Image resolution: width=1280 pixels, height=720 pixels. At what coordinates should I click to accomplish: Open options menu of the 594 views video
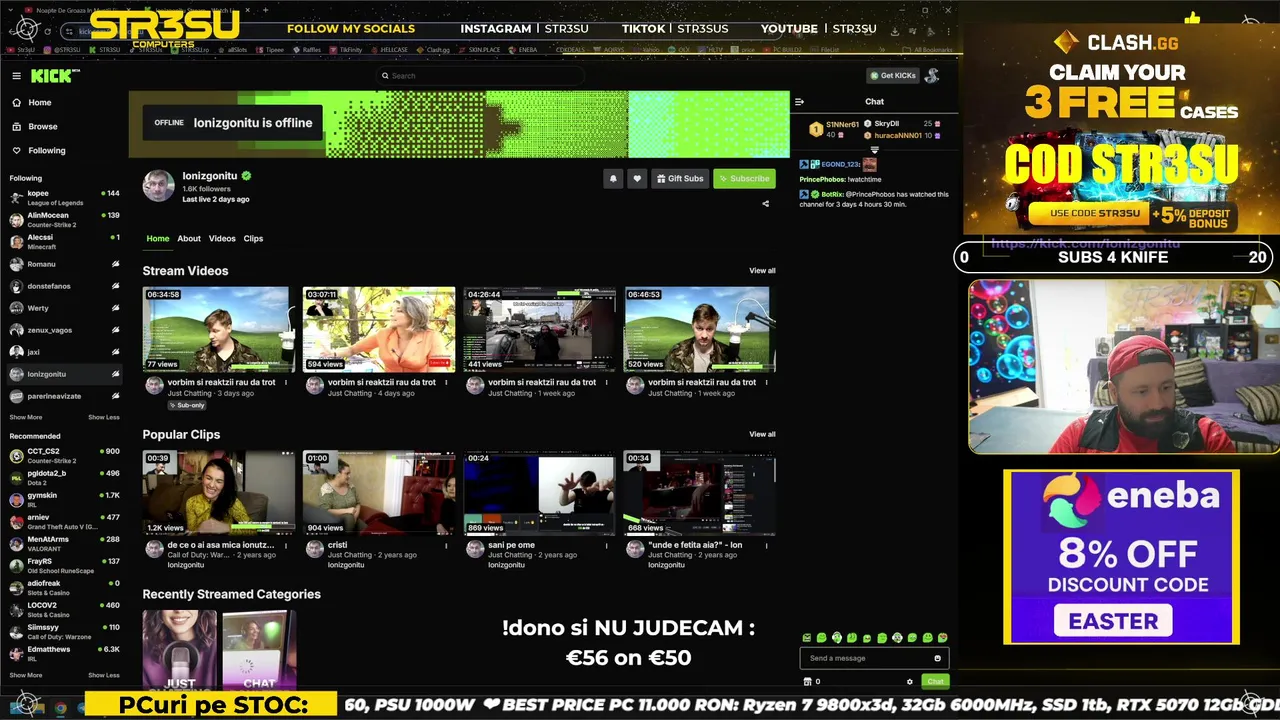[446, 382]
